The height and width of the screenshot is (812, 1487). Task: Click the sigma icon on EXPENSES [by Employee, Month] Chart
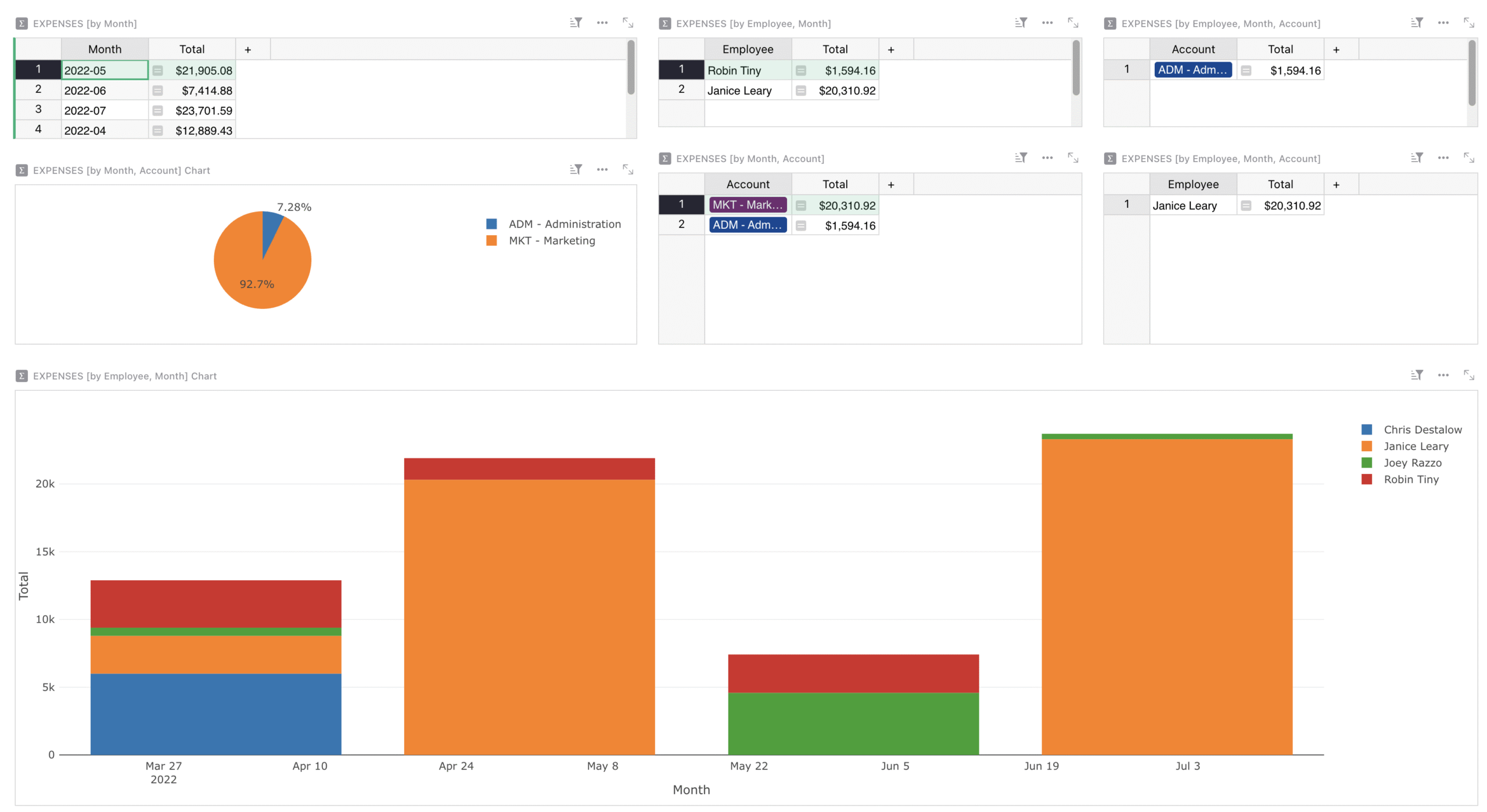pyautogui.click(x=21, y=376)
